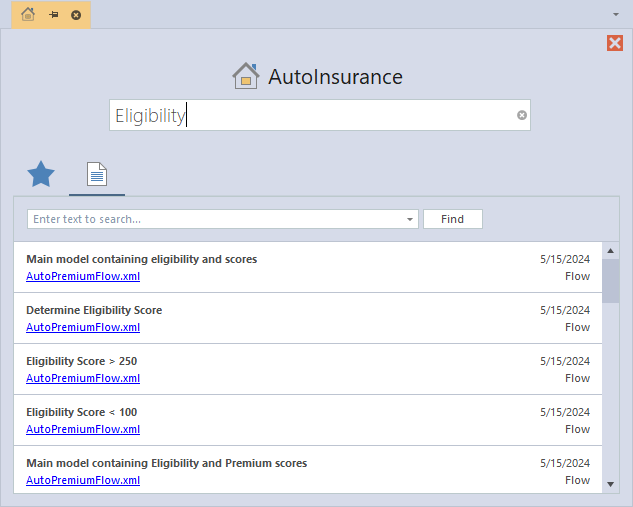This screenshot has width=633, height=507.
Task: Open AutoPremiumFlow.xml under 'Main model containing eligibility and scores'
Action: click(83, 277)
